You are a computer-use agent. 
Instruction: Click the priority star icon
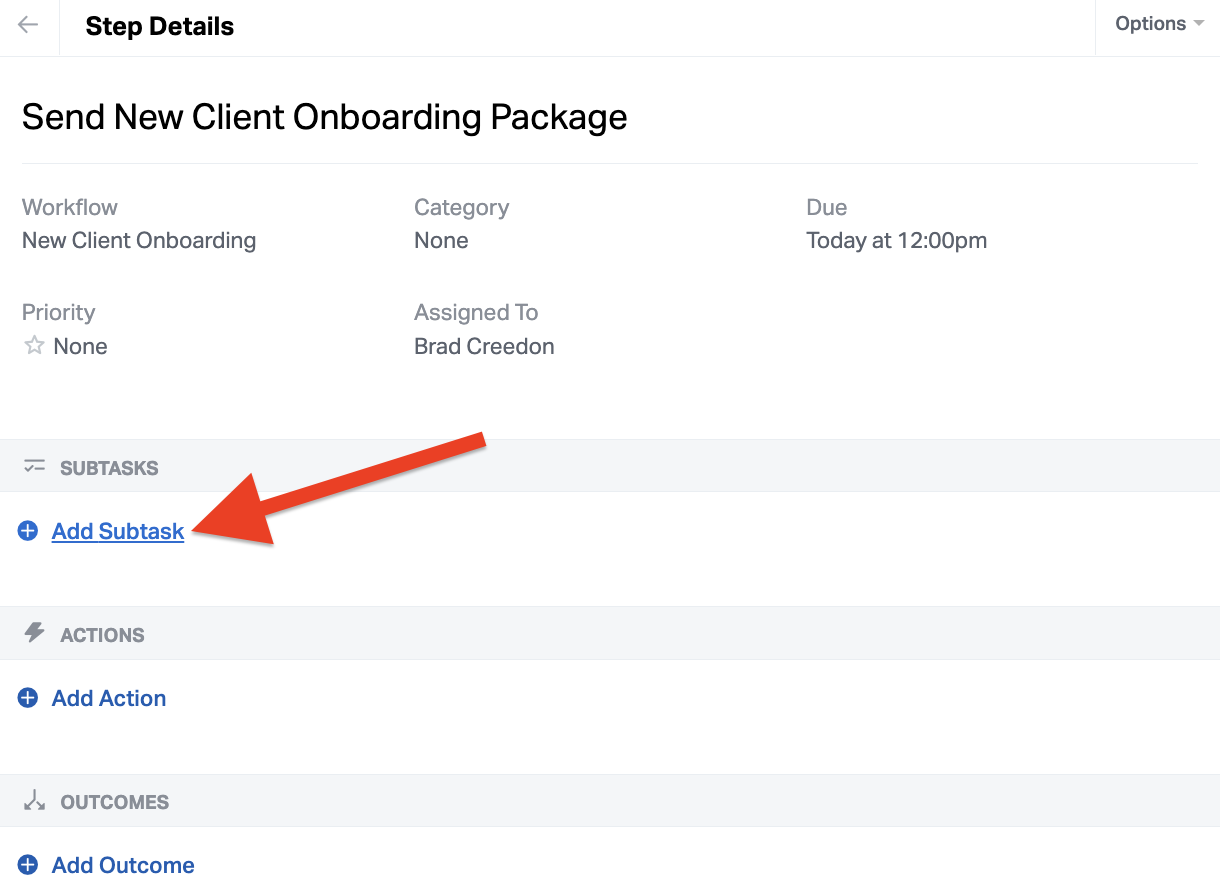pos(34,346)
